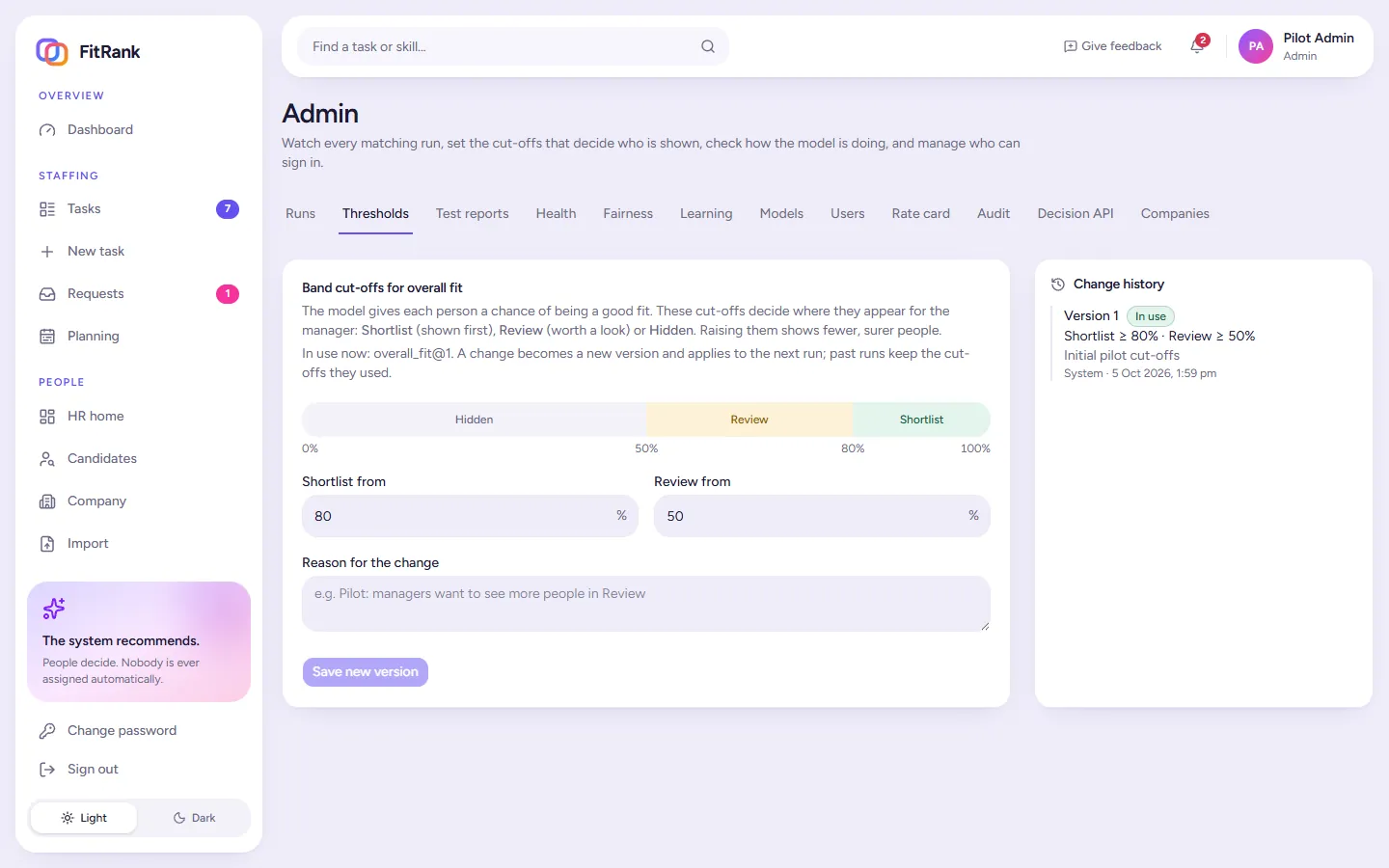This screenshot has height=868, width=1389.
Task: Focus the Find a task or skill search box
Action: (x=512, y=46)
